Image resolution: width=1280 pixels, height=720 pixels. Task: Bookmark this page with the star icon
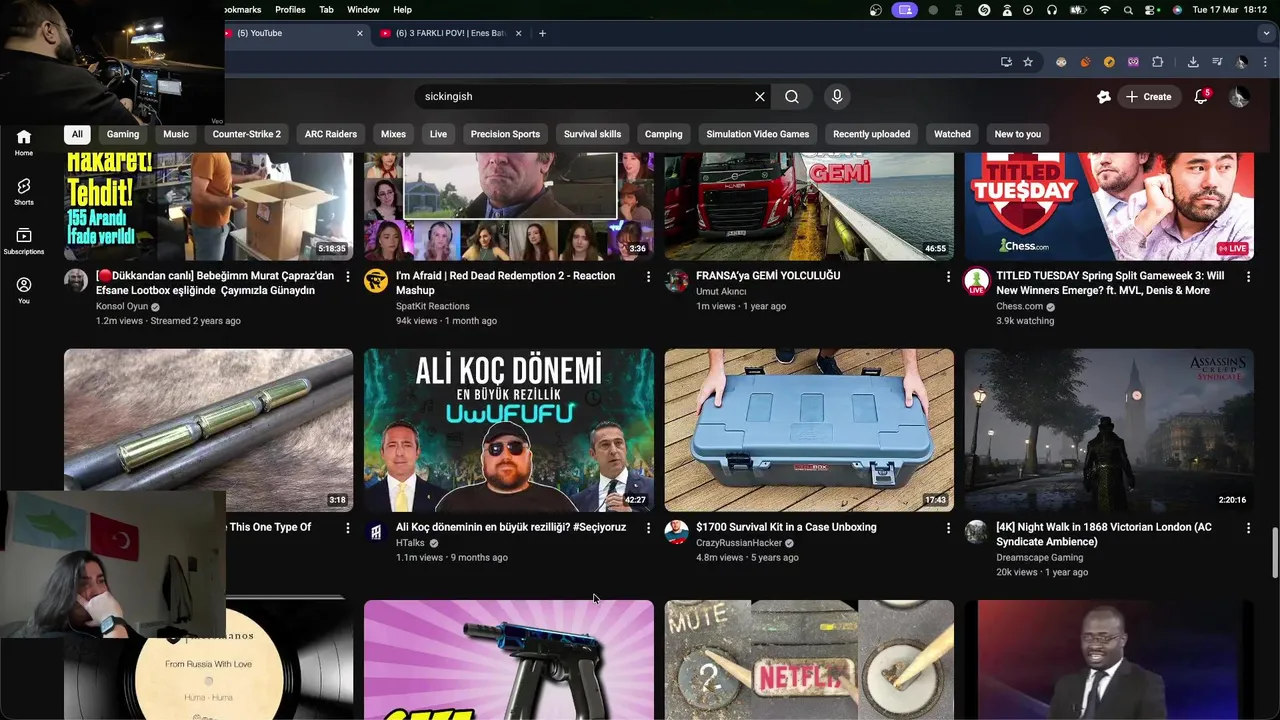(x=1028, y=62)
